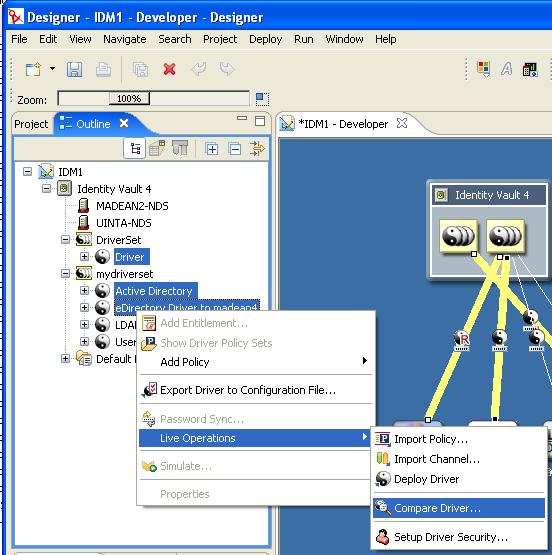
Task: Open the Project menu
Action: pyautogui.click(x=220, y=39)
